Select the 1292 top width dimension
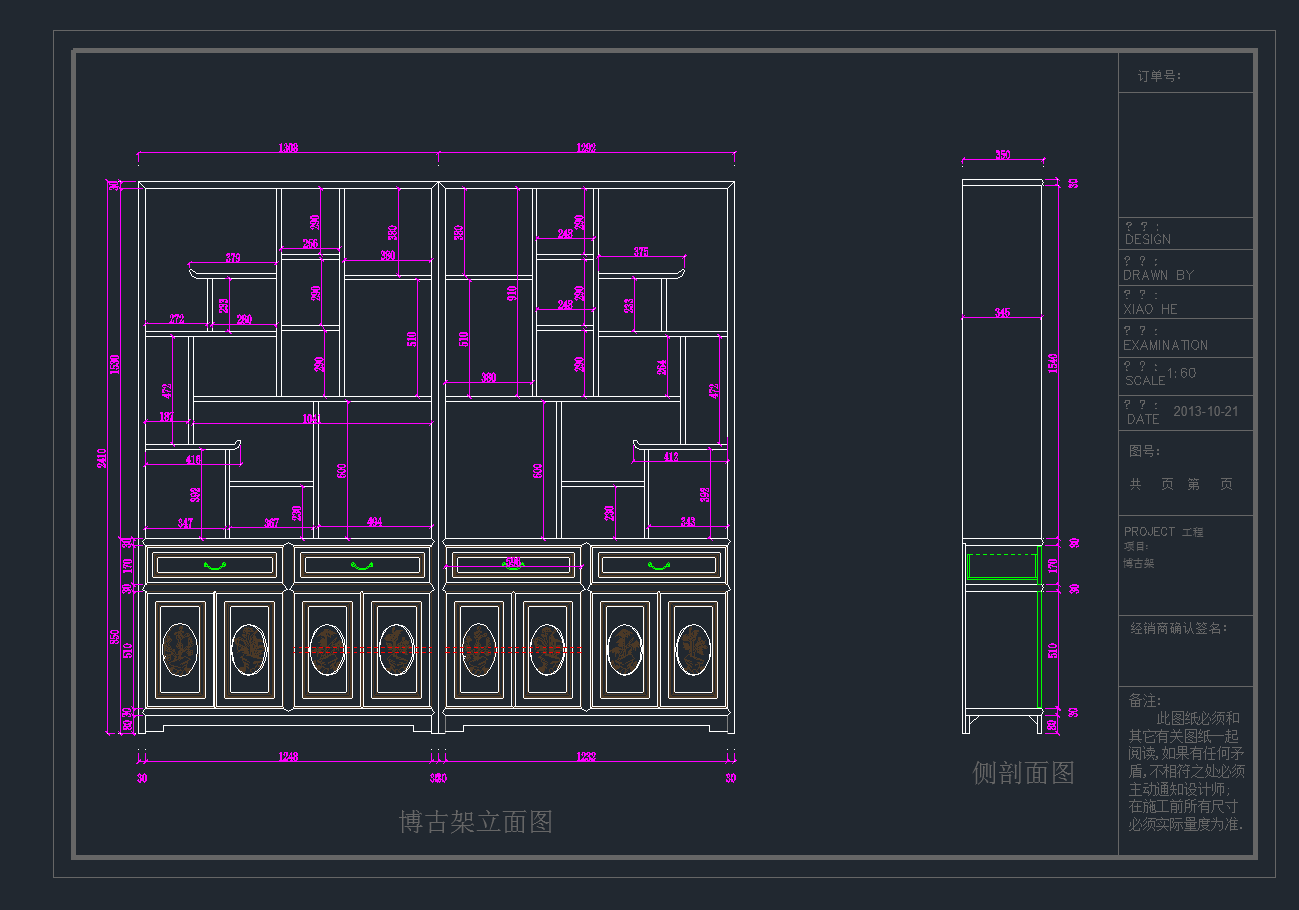The width and height of the screenshot is (1299, 910). [x=586, y=148]
